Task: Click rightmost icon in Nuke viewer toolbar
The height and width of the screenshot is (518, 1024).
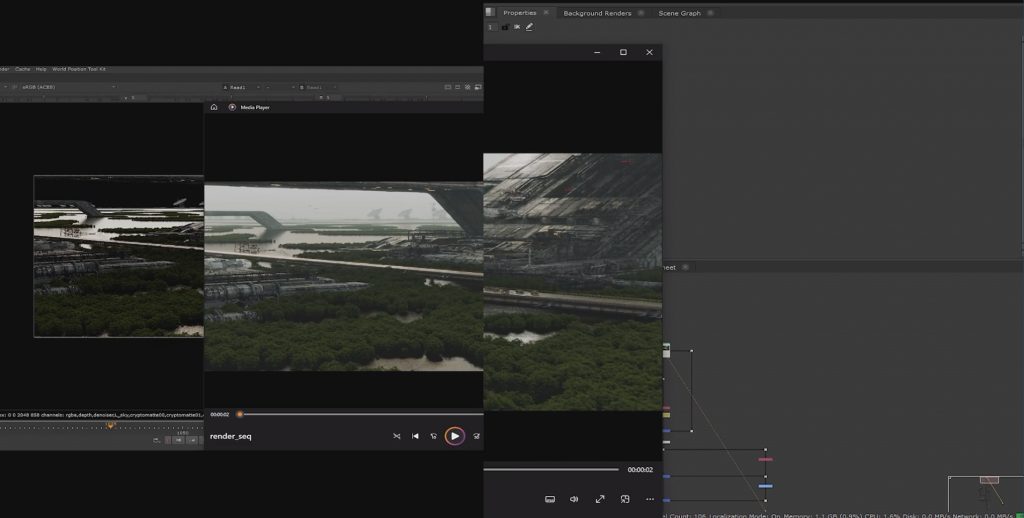Action: click(478, 87)
